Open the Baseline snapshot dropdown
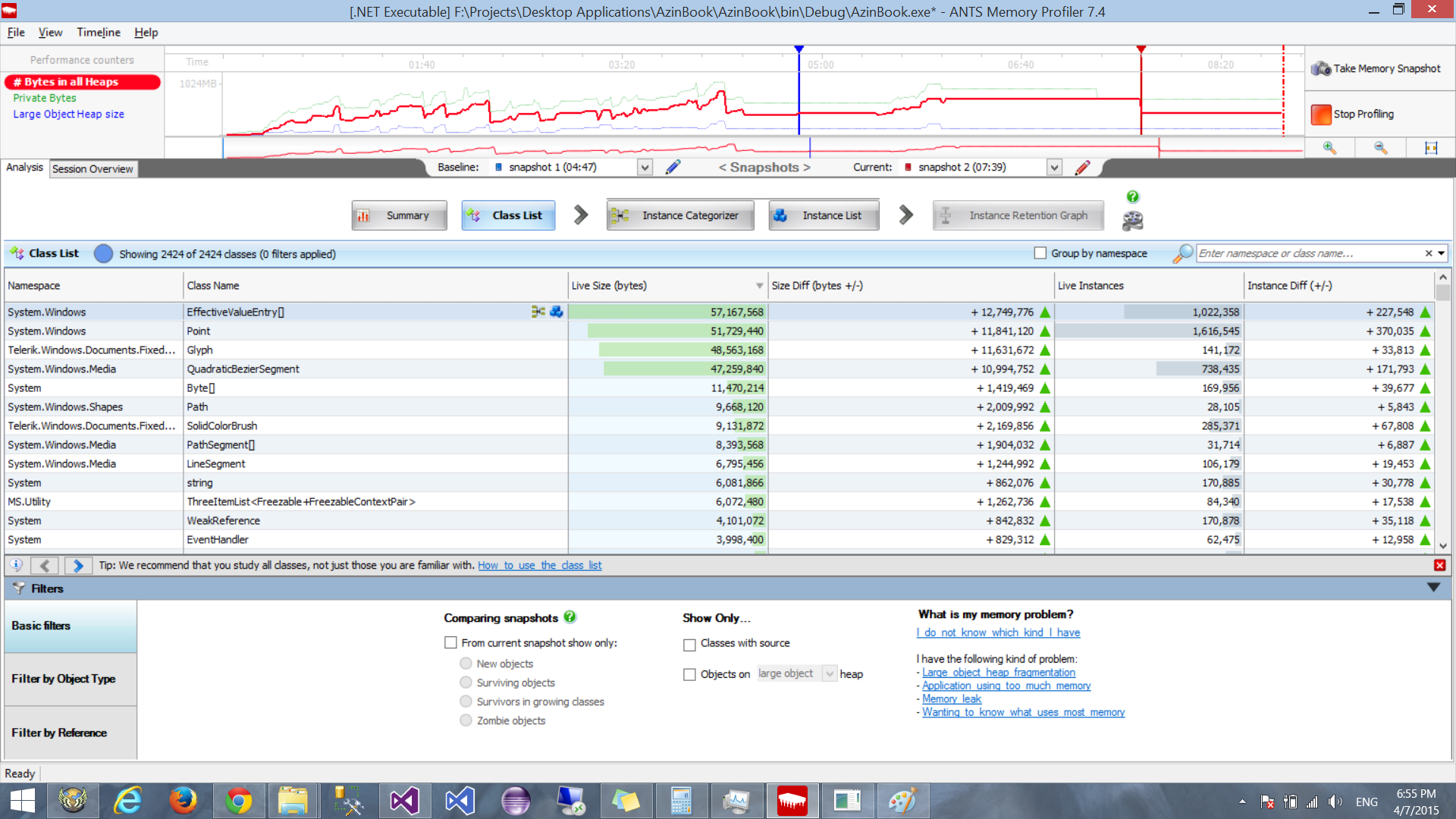The height and width of the screenshot is (819, 1456). tap(645, 167)
